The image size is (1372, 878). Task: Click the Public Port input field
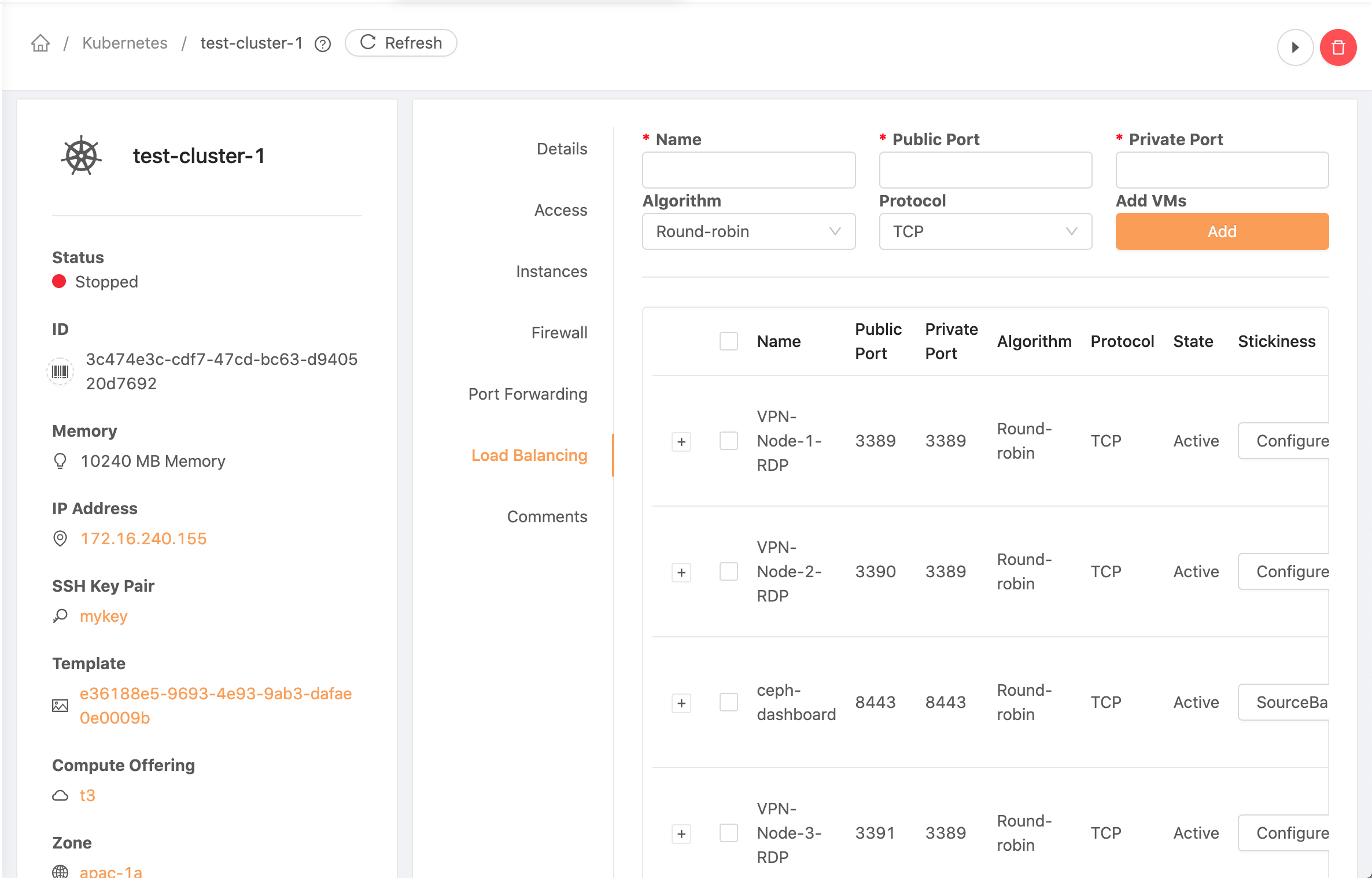985,170
